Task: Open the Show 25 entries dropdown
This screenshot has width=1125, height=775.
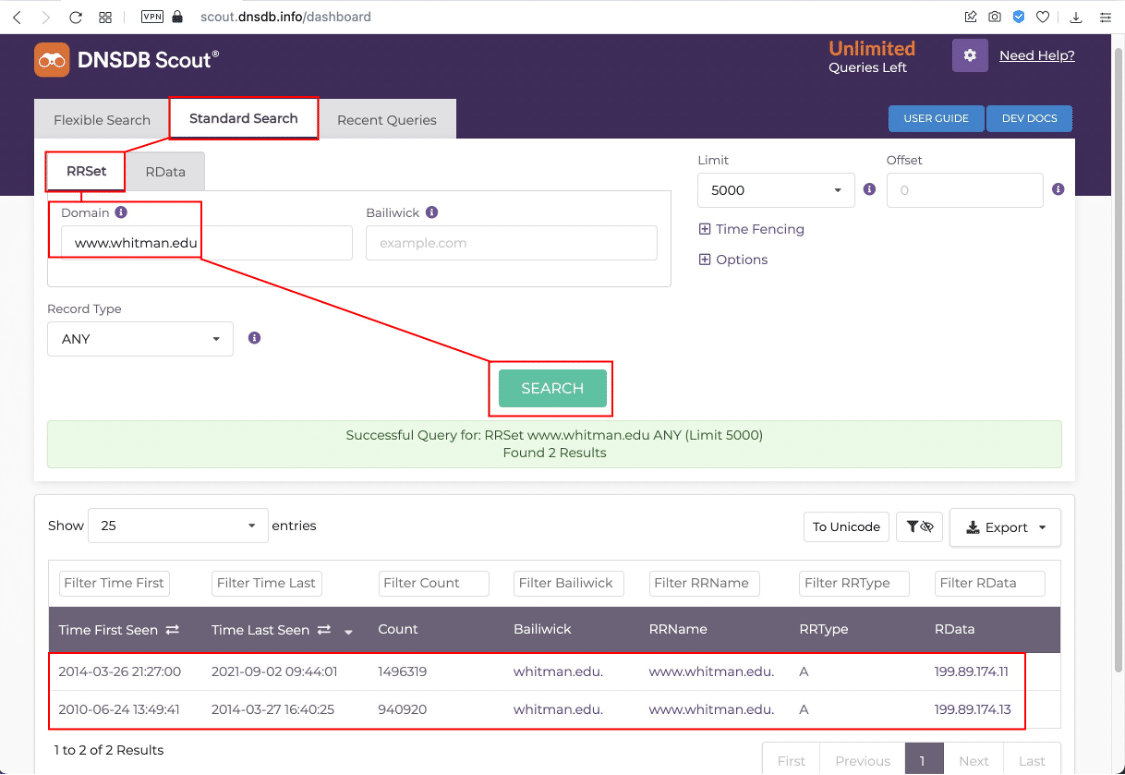Action: (x=178, y=525)
